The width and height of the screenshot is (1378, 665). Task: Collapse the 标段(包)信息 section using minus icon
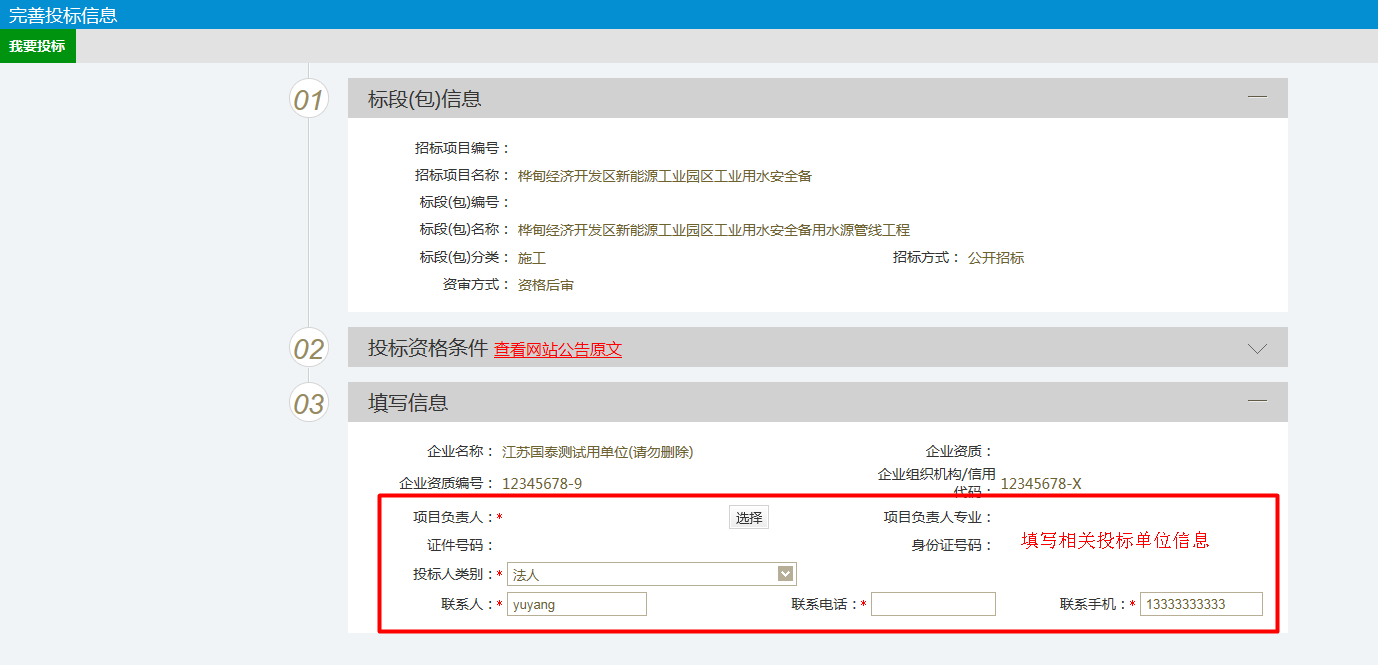[x=1257, y=97]
